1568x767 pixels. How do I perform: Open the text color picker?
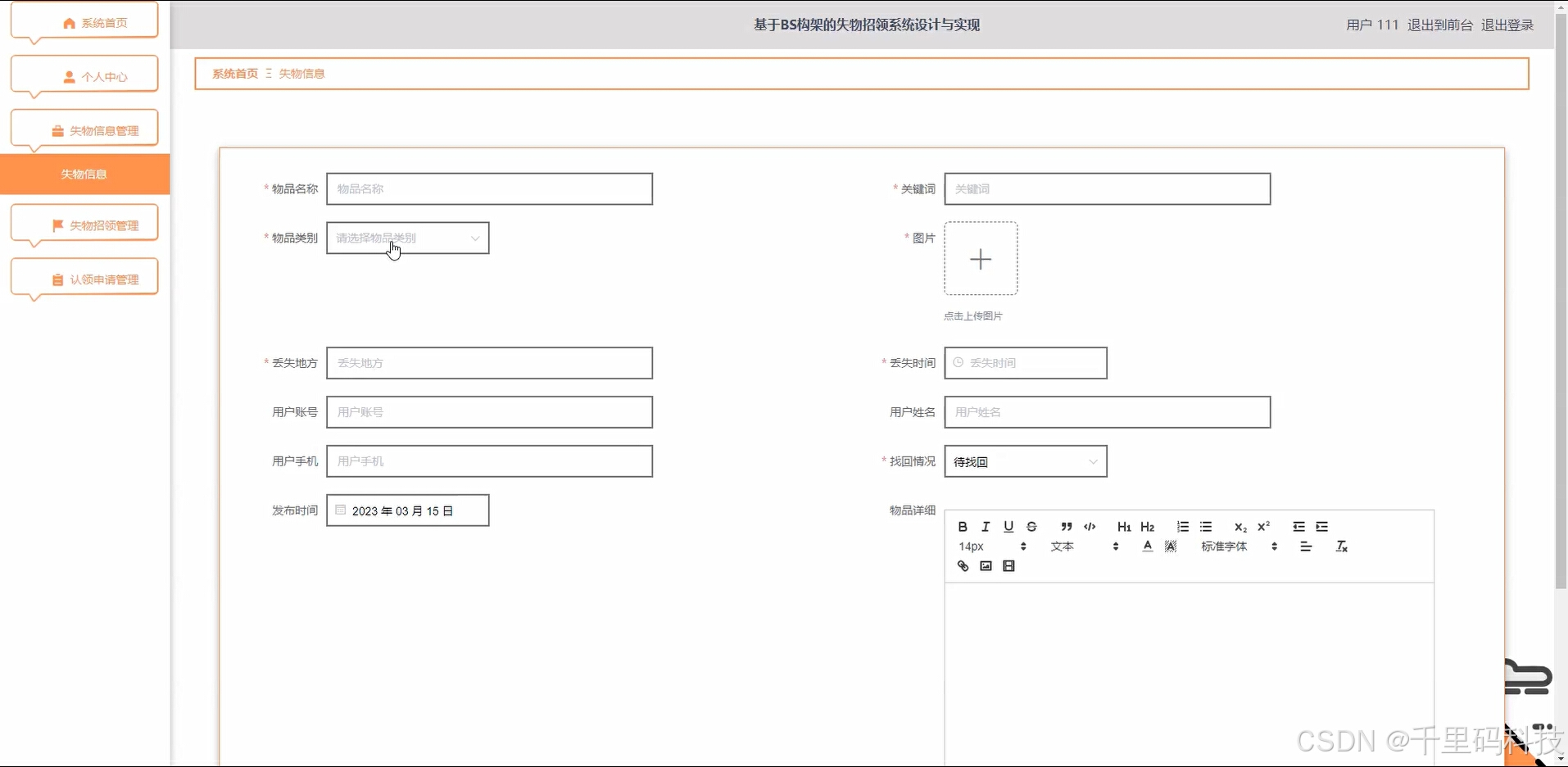click(1147, 547)
